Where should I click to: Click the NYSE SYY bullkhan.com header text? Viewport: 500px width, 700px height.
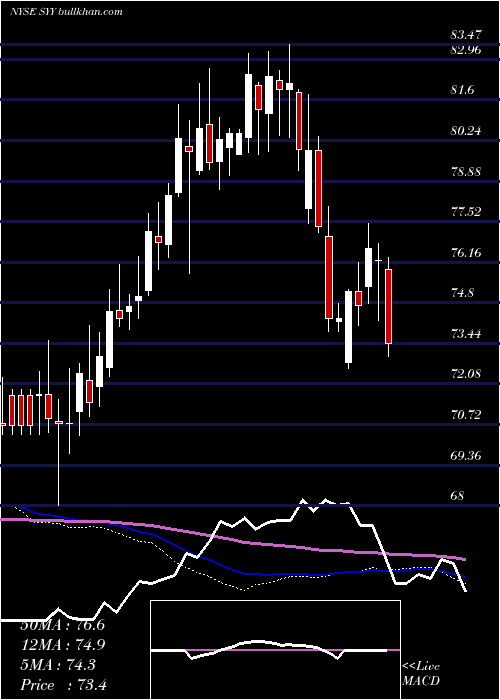(x=66, y=12)
